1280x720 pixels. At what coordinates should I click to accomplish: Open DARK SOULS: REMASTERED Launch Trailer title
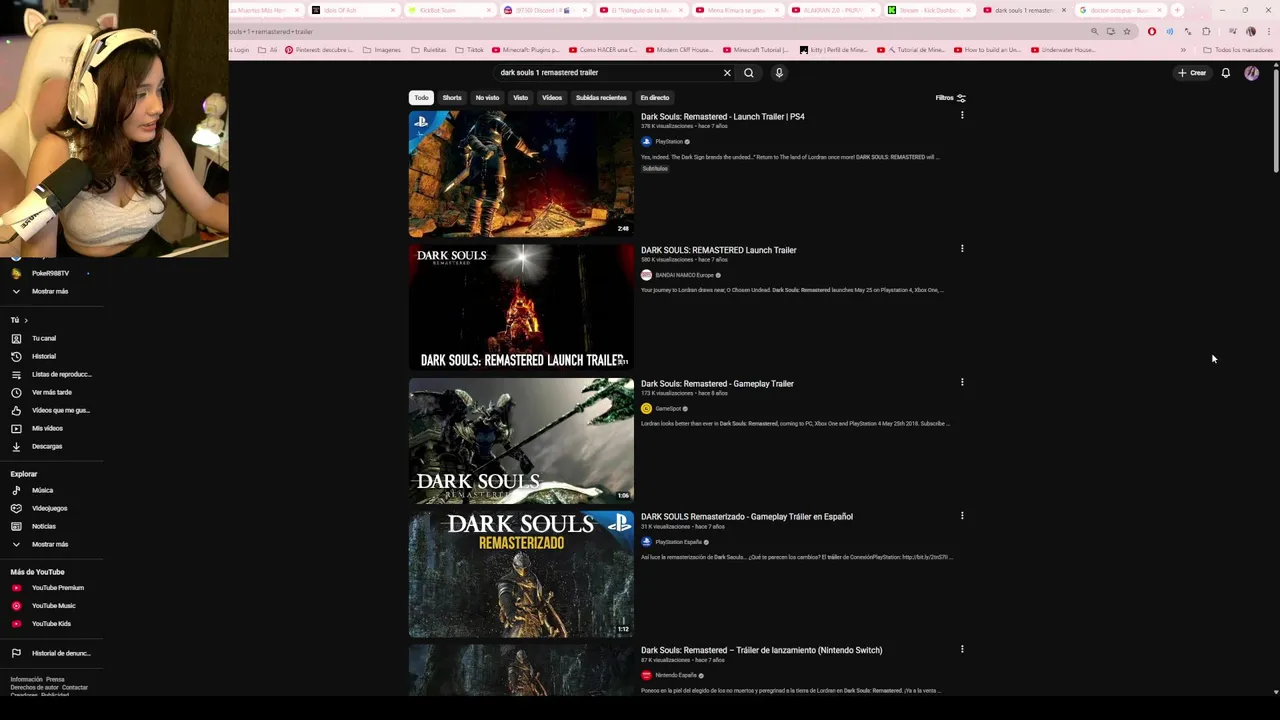pos(718,250)
